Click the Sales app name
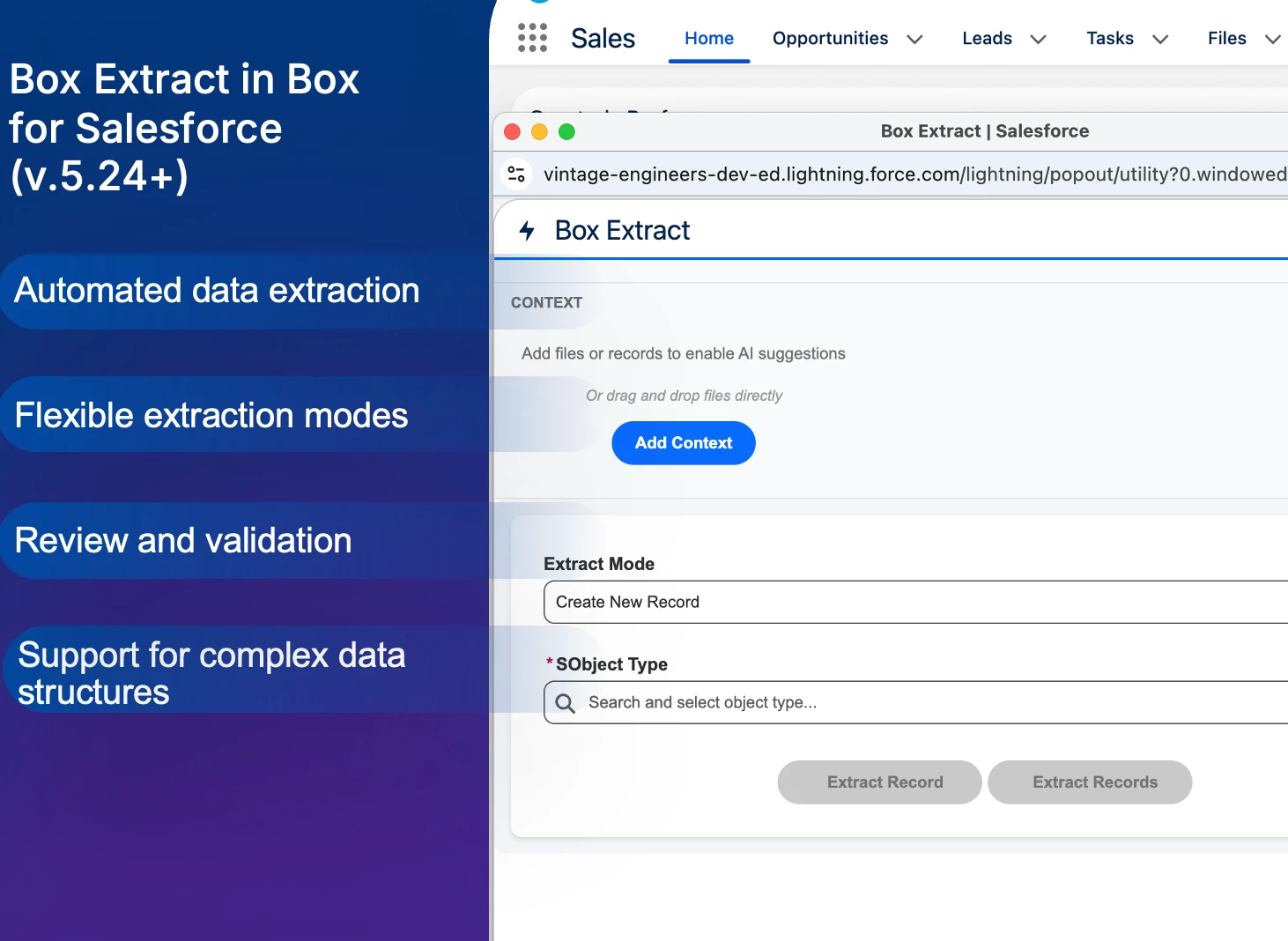This screenshot has height=941, width=1288. pos(603,39)
